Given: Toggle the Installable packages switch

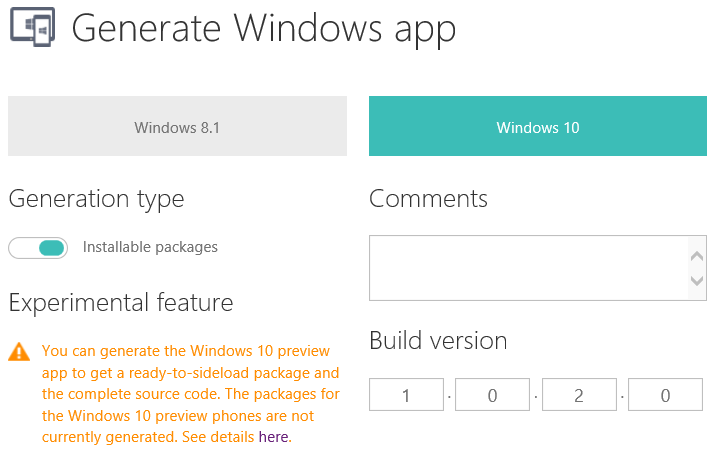Looking at the screenshot, I should click(x=38, y=248).
